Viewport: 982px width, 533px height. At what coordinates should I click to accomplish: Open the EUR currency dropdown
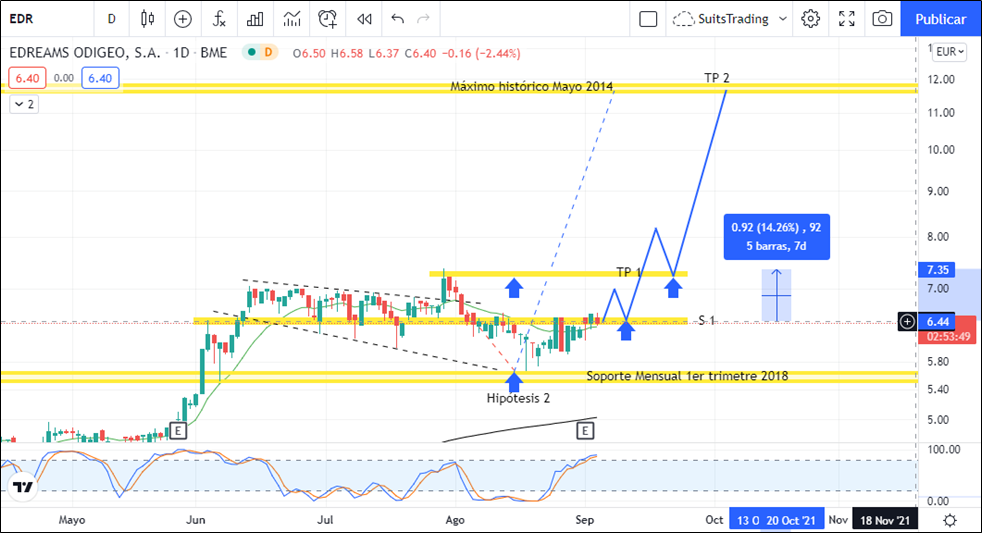click(948, 52)
